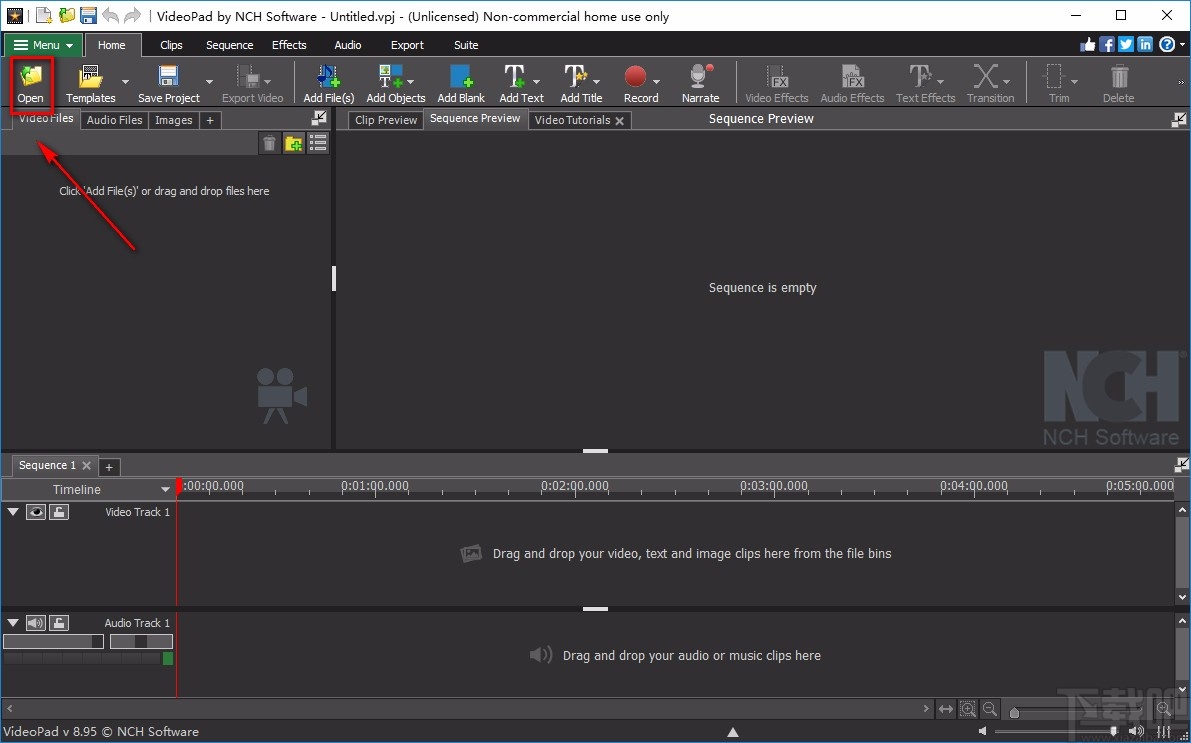Open the Menu dropdown button
This screenshot has height=743, width=1191.
coord(43,45)
